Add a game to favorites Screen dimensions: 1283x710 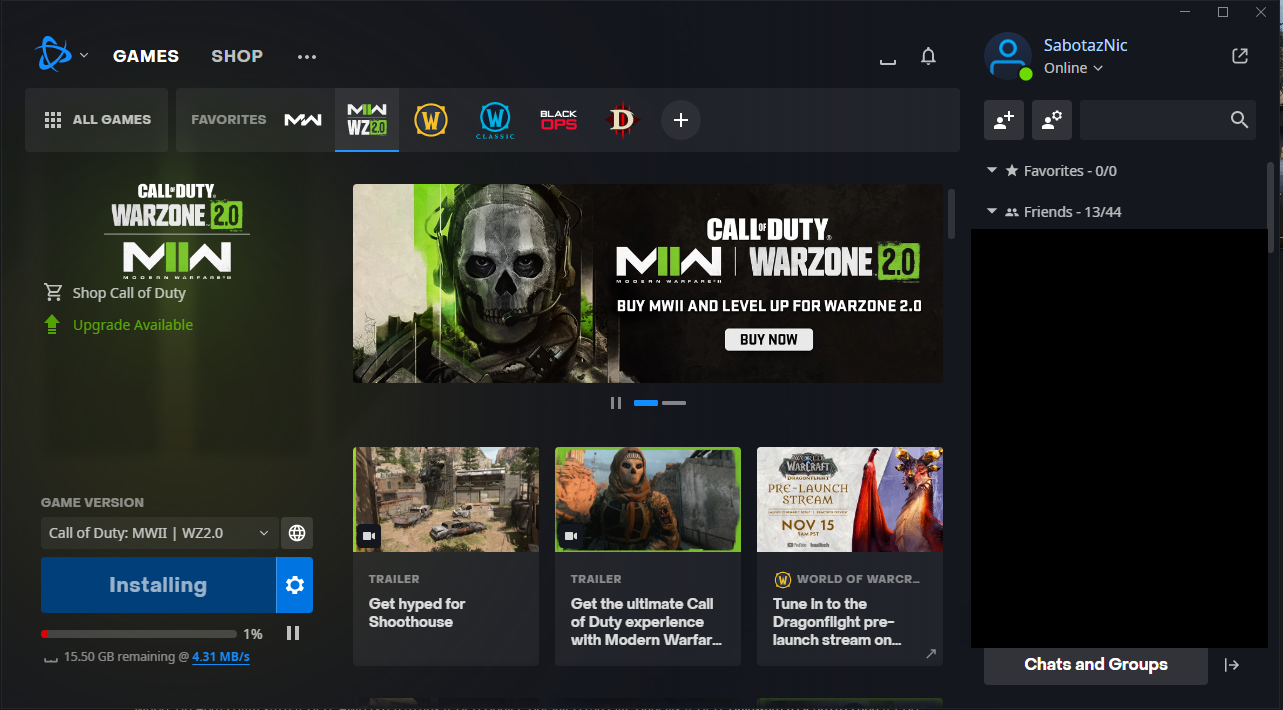tap(681, 120)
